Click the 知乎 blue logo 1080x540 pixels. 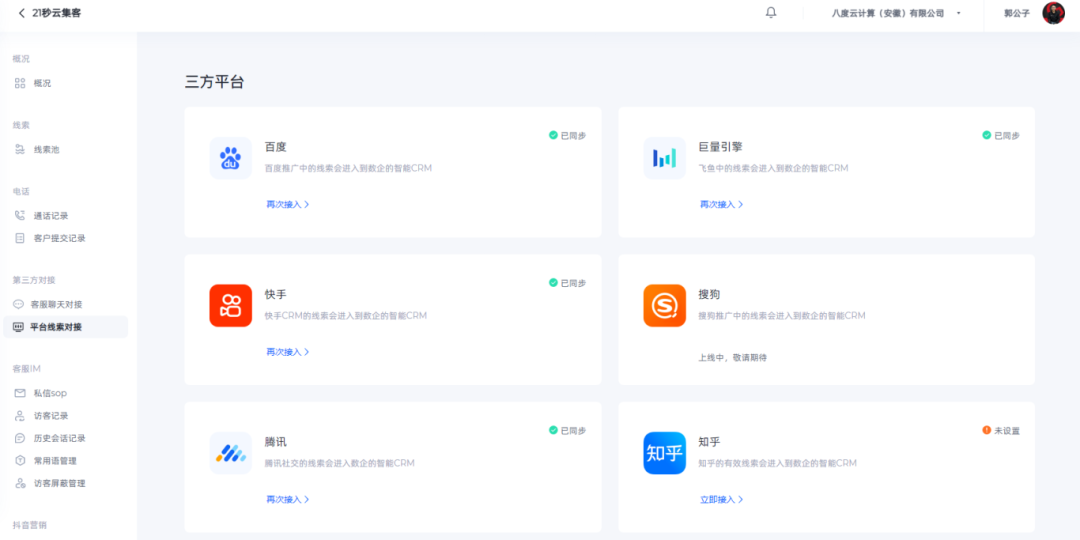665,453
